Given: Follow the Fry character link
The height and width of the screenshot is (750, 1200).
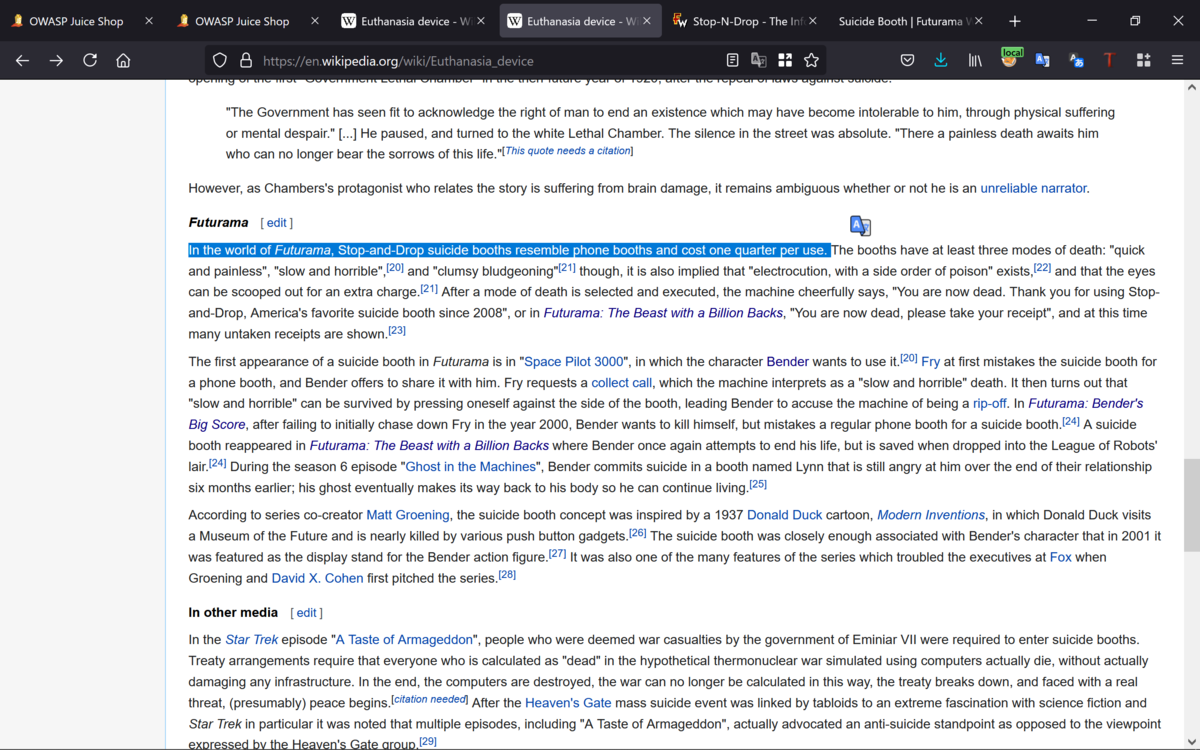Looking at the screenshot, I should pos(931,362).
